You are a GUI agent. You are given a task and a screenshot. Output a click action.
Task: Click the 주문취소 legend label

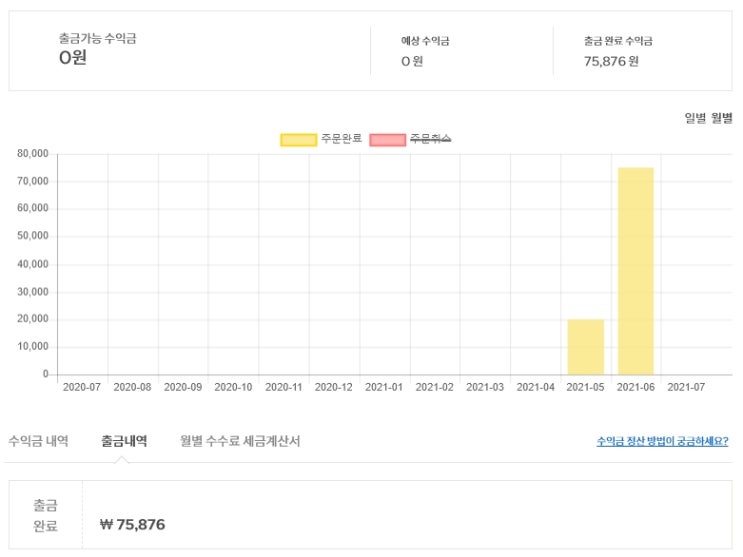click(x=430, y=138)
